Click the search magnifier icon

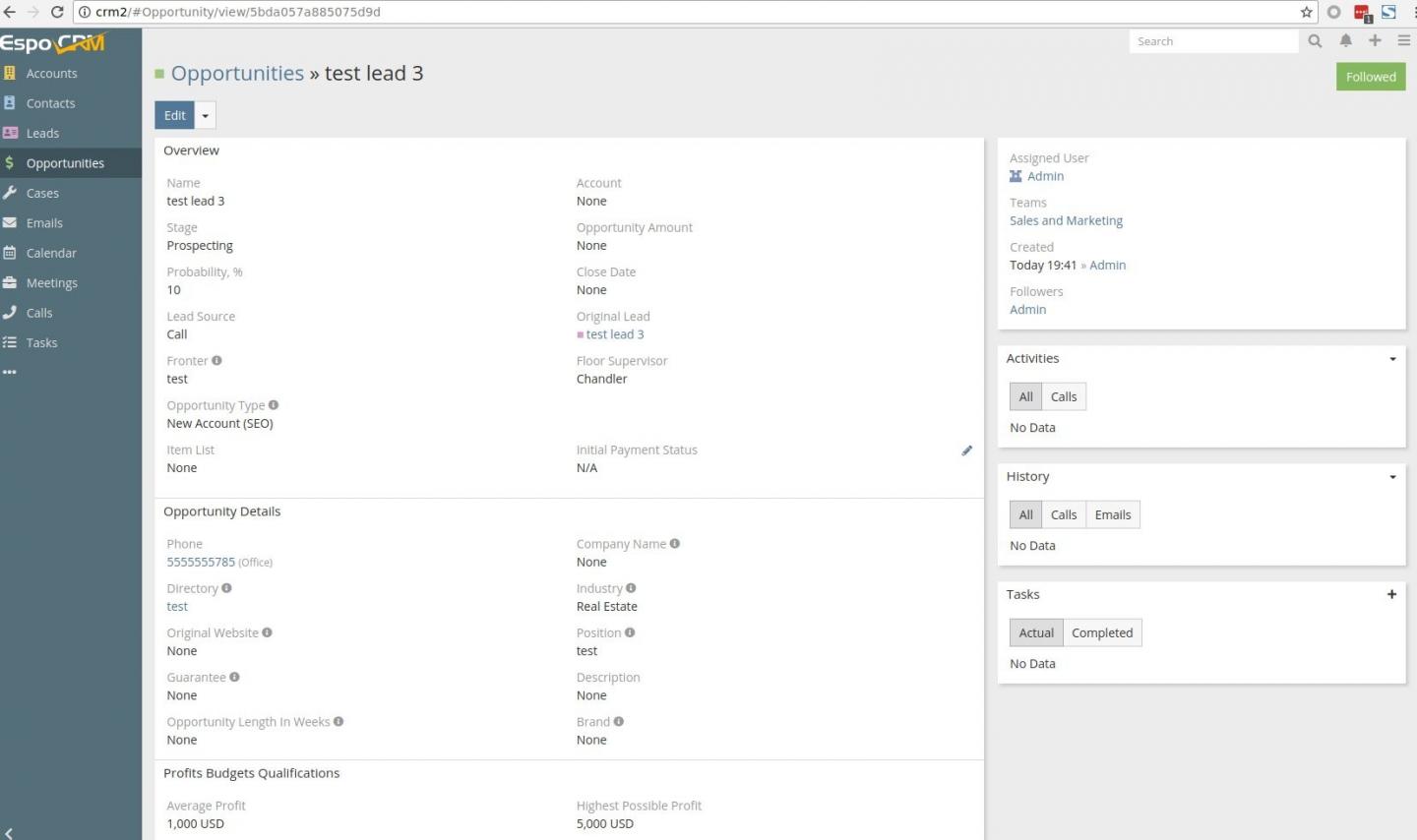click(x=1315, y=40)
